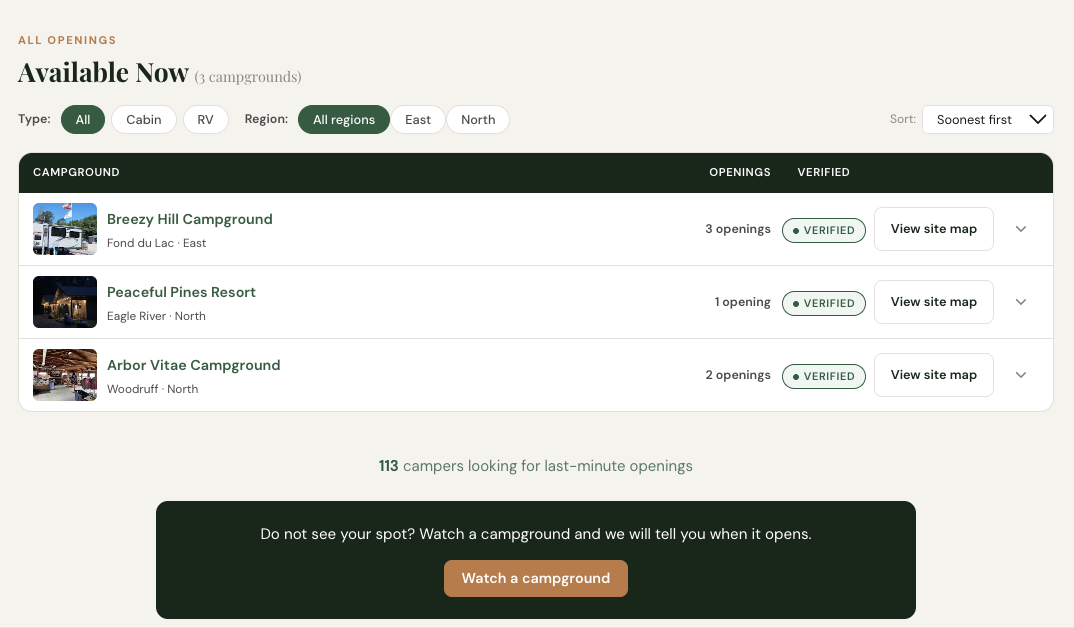Open the Soonest first sort dropdown
1074x628 pixels.
(988, 120)
